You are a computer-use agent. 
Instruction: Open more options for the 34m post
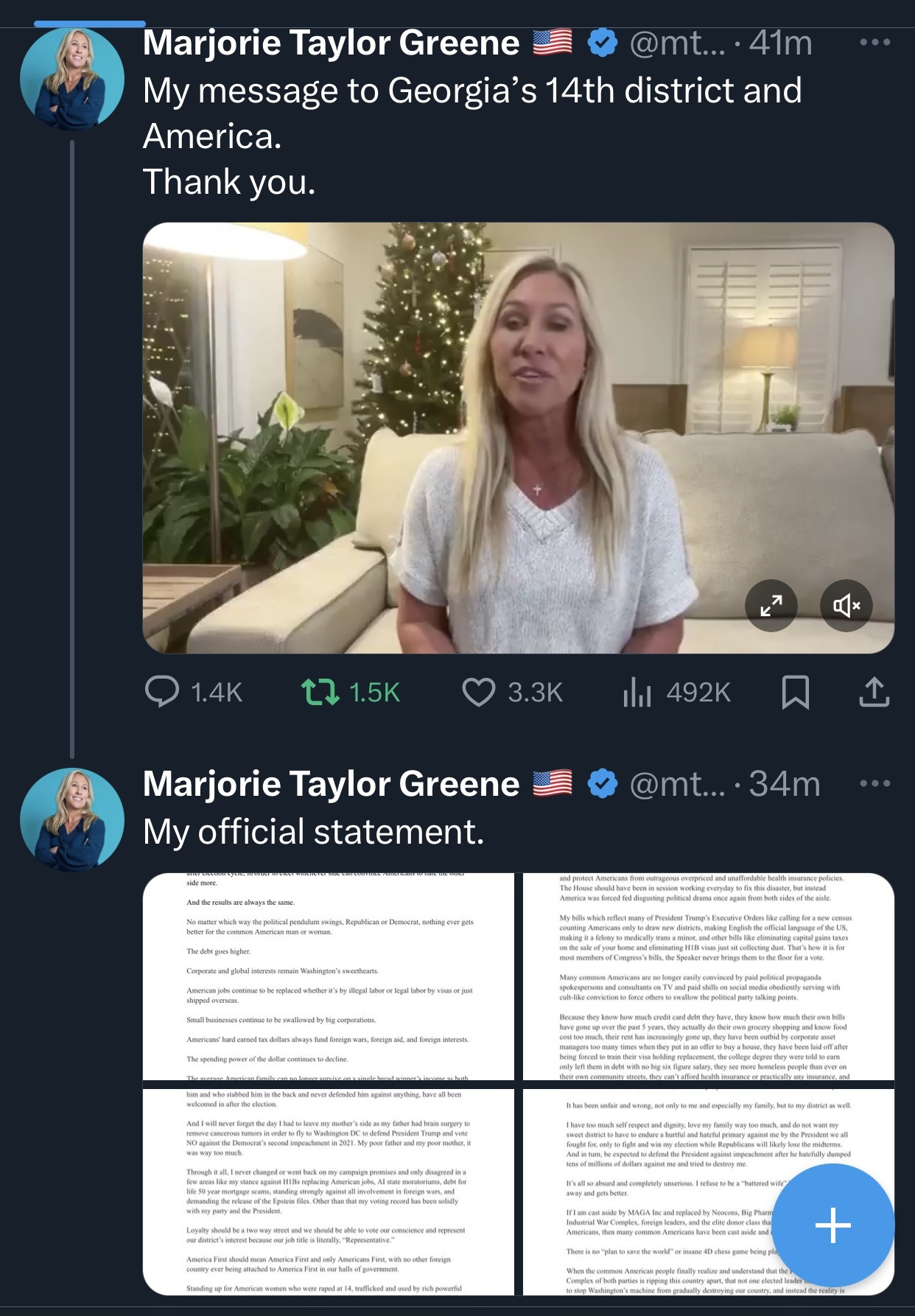[x=874, y=783]
